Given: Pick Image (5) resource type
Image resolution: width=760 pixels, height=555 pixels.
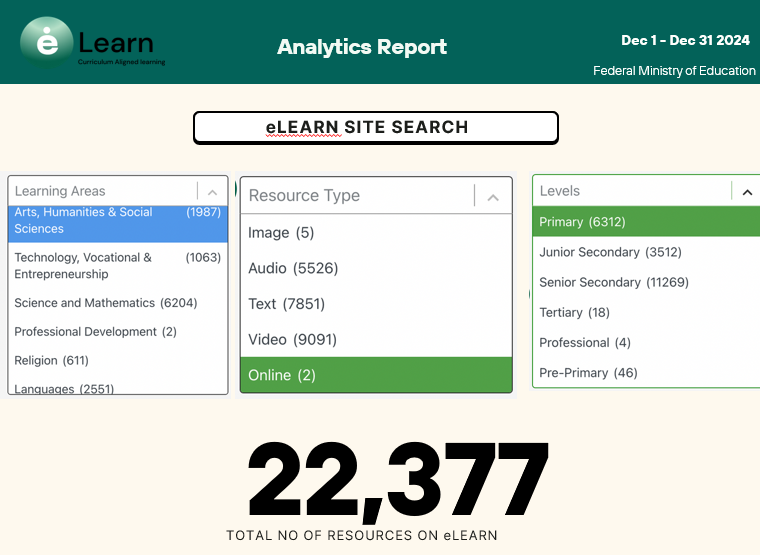Looking at the screenshot, I should coord(376,233).
